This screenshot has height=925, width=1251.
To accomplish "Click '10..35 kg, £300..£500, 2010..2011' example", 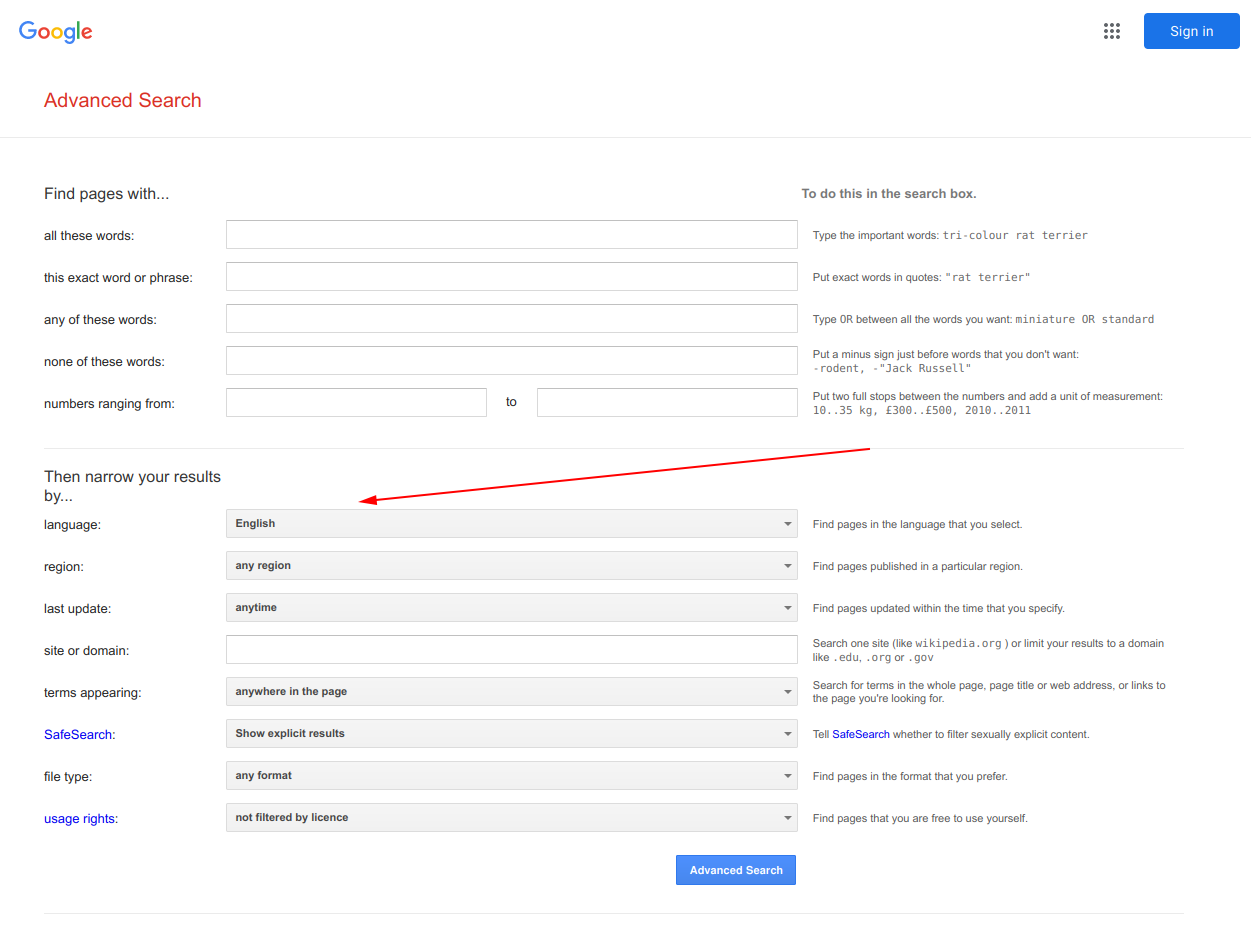I will [922, 410].
